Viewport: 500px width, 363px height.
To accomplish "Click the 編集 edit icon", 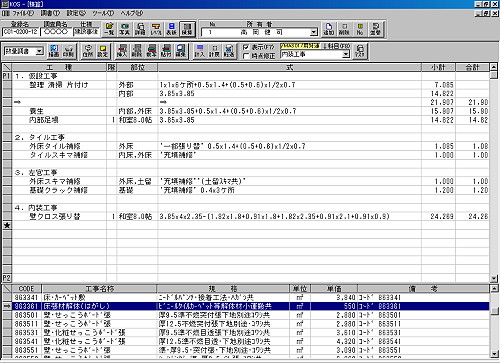I will (181, 51).
